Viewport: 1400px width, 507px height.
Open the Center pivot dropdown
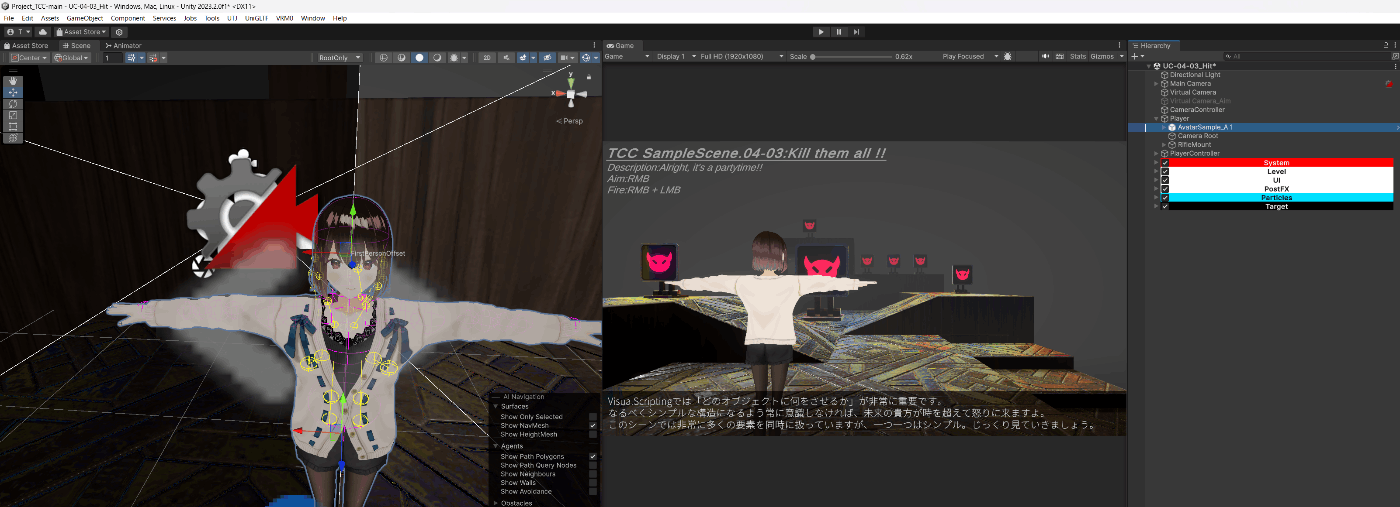(29, 58)
